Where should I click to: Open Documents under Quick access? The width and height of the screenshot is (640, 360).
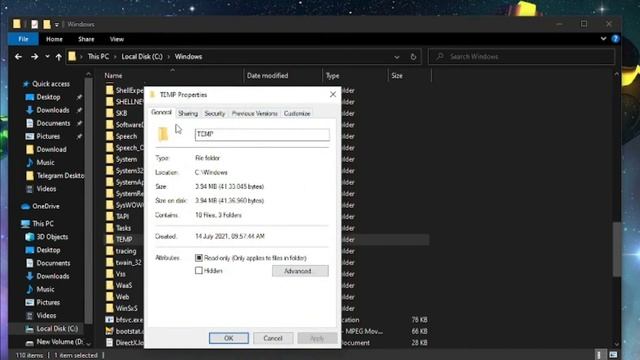[x=53, y=123]
